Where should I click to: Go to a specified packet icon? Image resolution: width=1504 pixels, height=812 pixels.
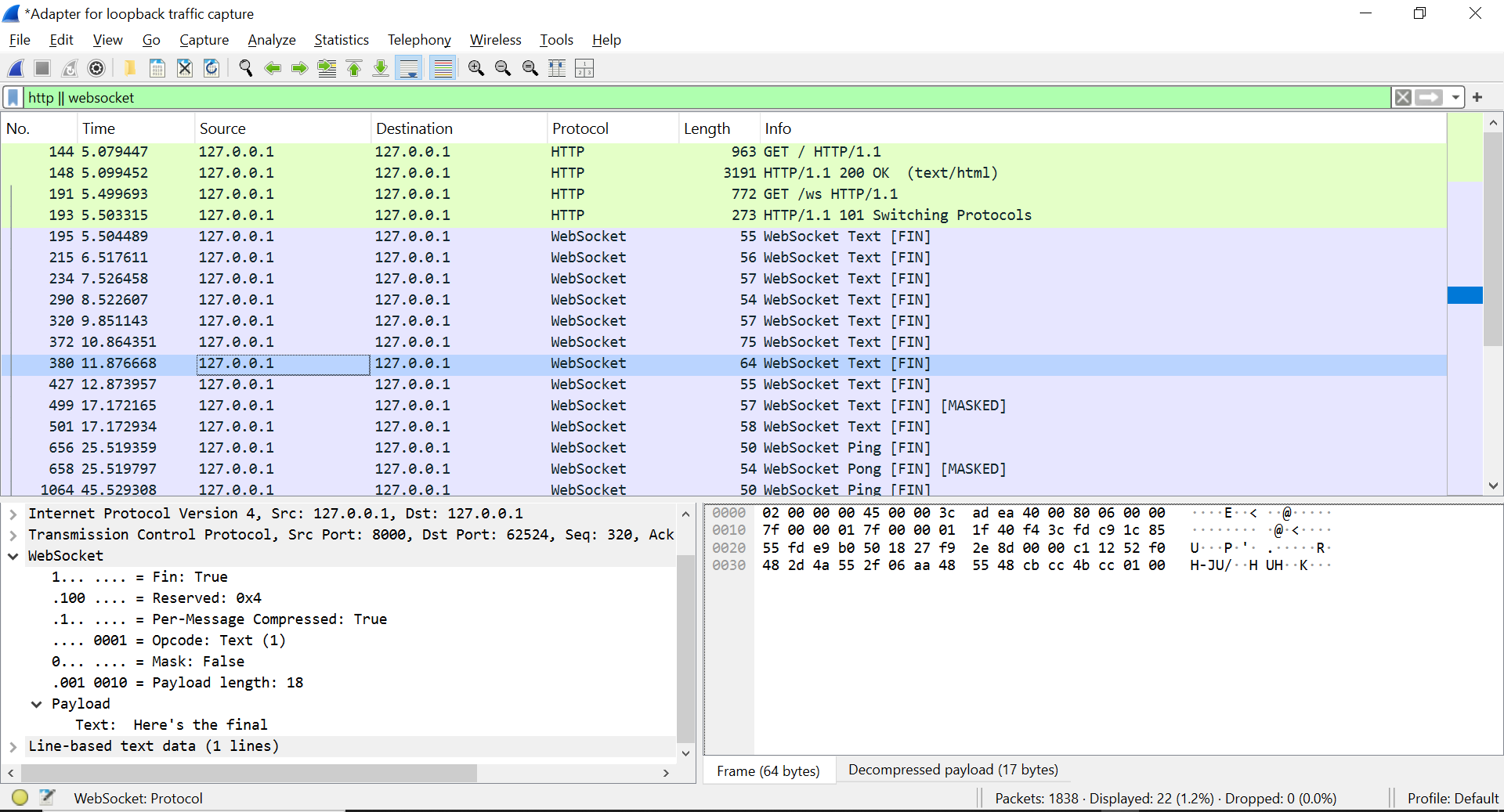click(327, 69)
